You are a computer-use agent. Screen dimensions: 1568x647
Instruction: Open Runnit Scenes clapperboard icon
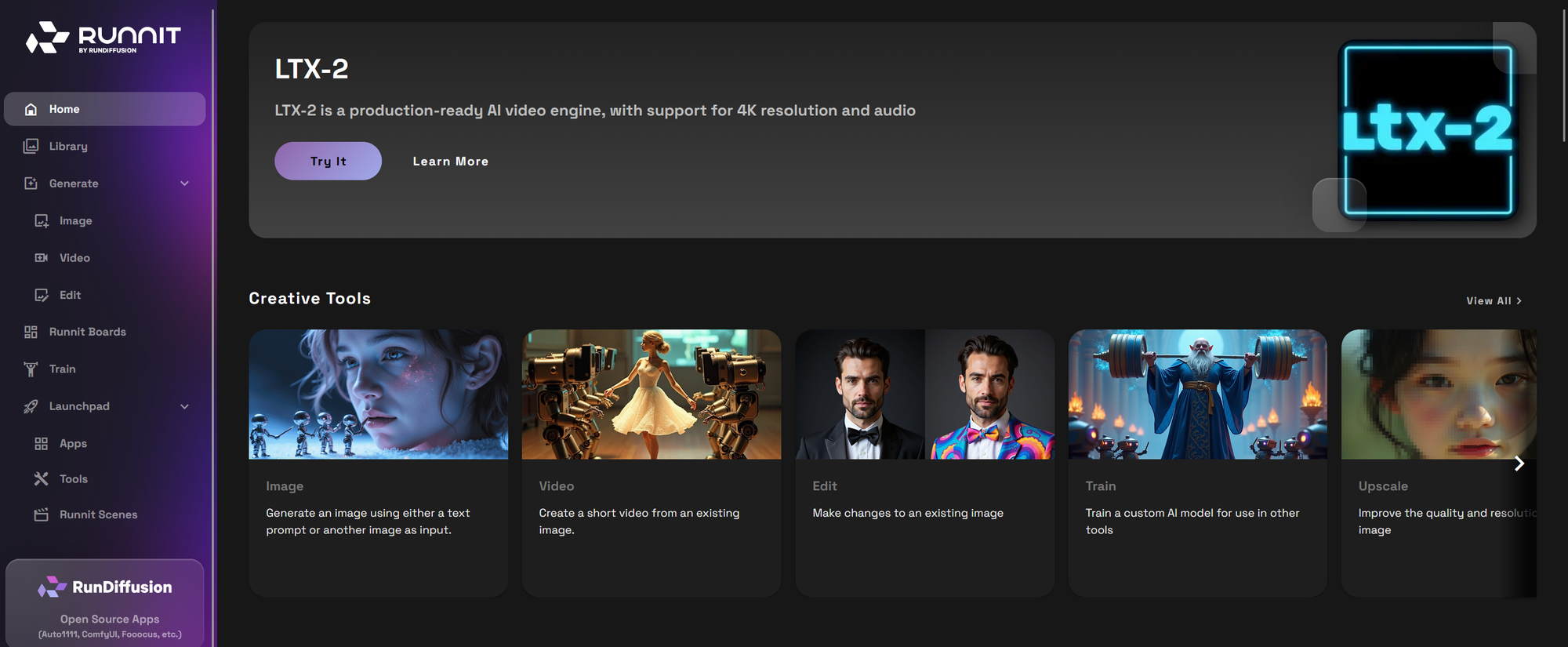click(x=42, y=514)
